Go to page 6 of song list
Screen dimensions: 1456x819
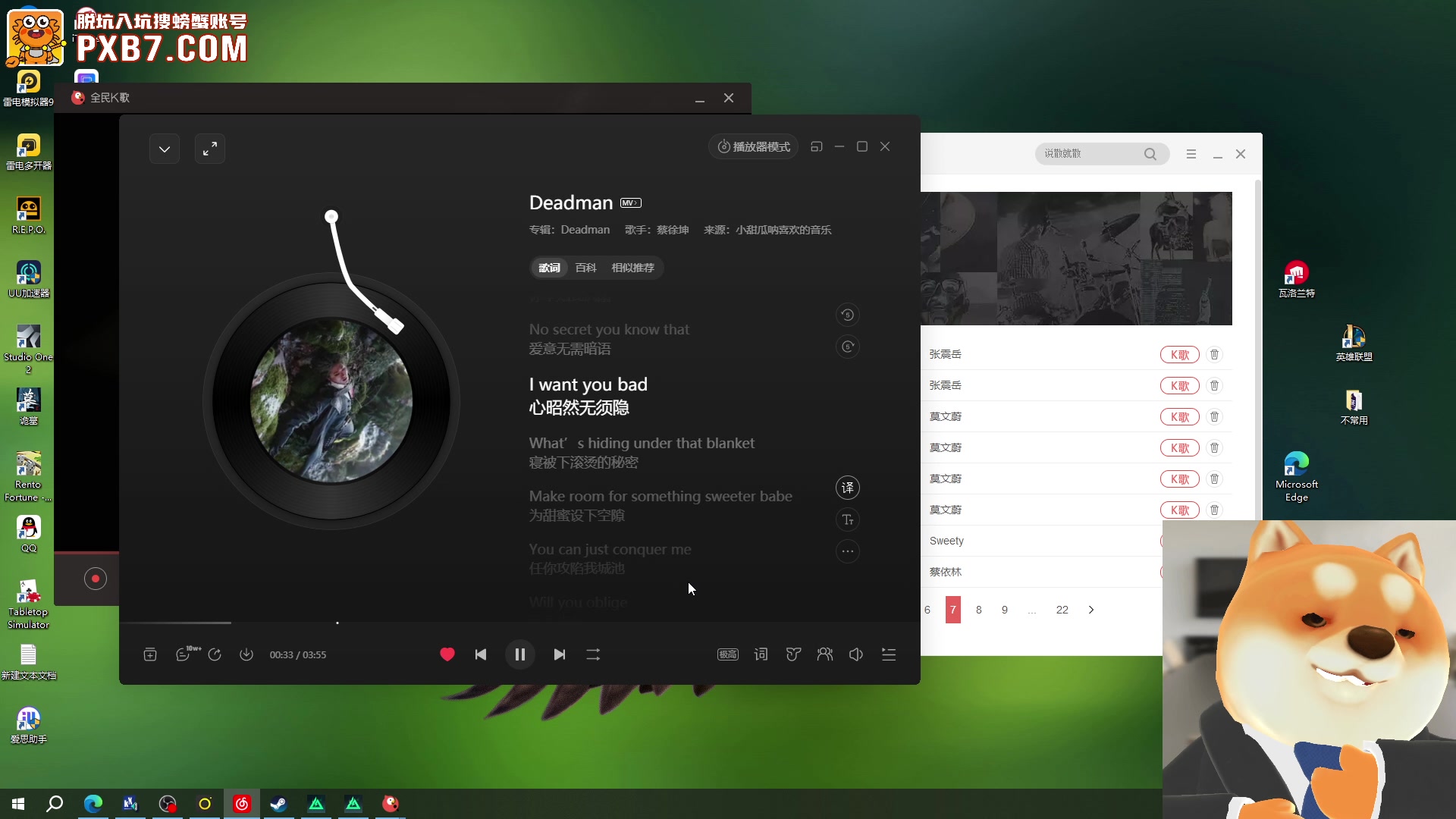(927, 610)
